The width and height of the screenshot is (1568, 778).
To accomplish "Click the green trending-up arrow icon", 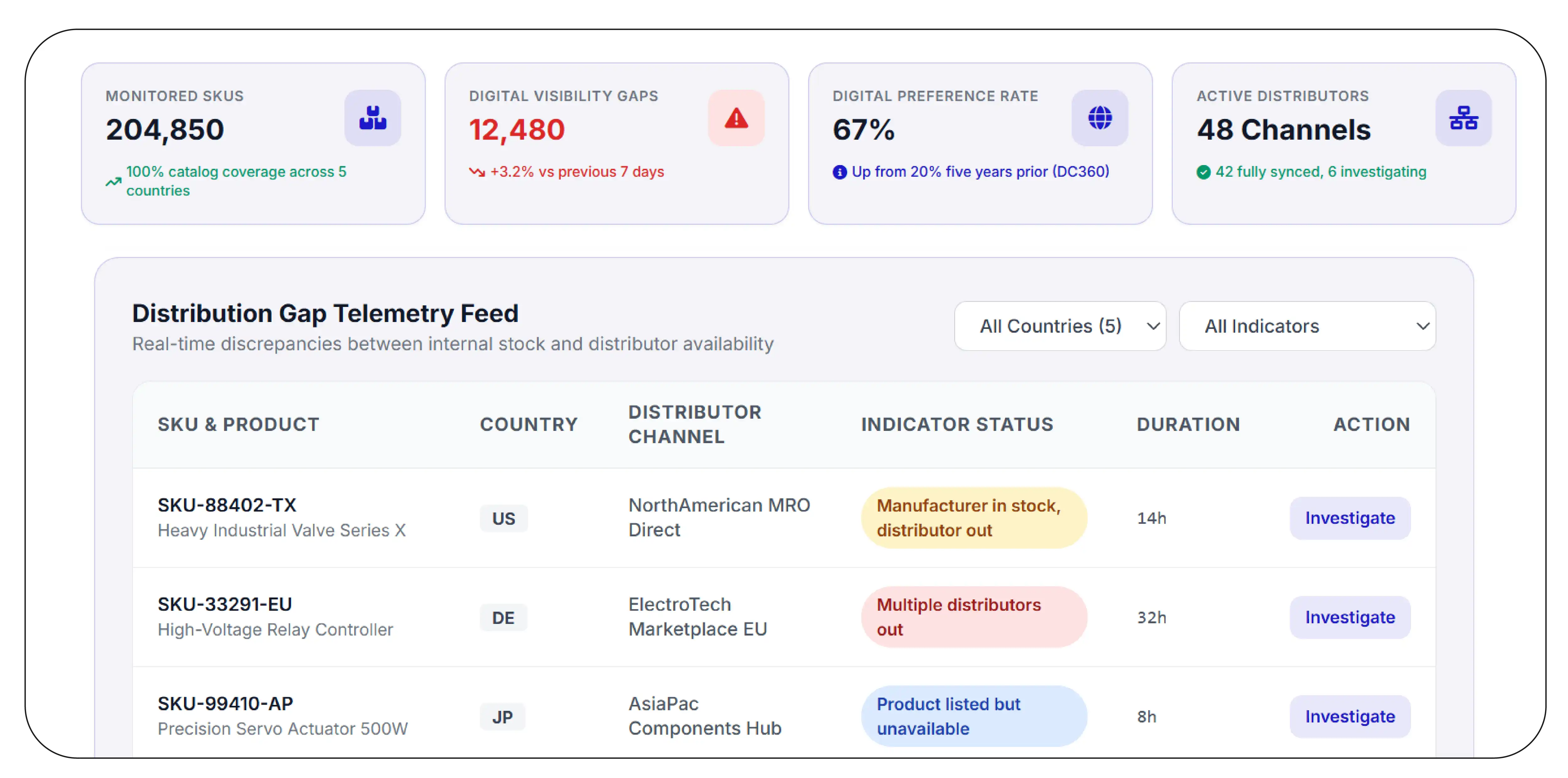I will 113,181.
